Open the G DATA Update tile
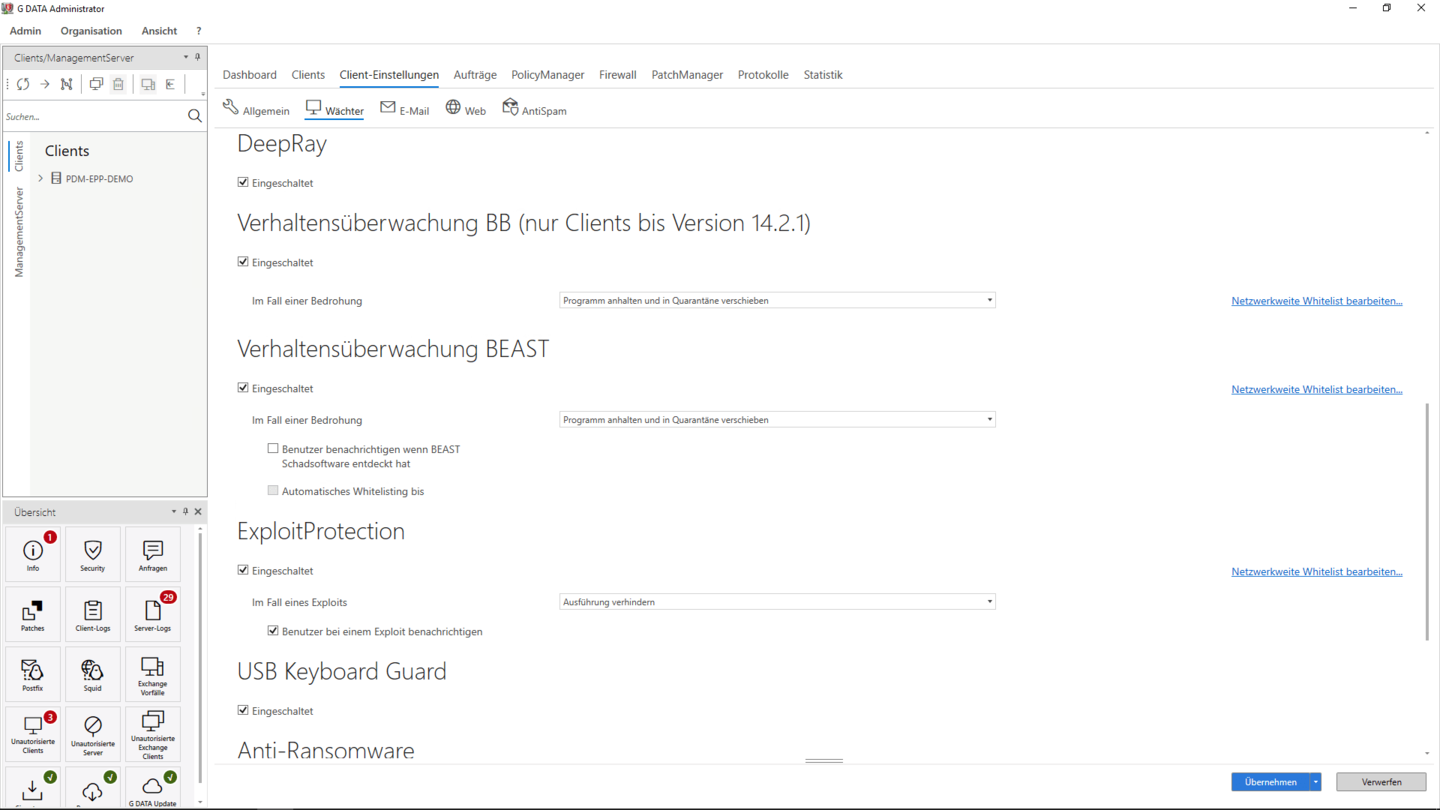The image size is (1440, 810). (x=153, y=789)
